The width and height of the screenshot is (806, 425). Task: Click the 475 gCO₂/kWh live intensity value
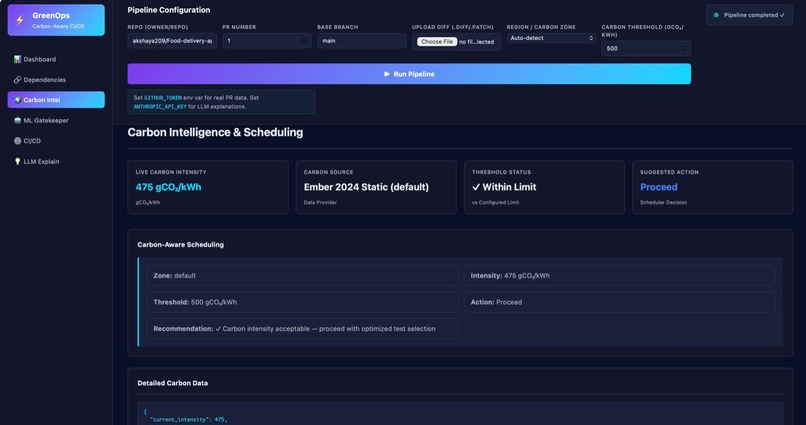coord(169,187)
